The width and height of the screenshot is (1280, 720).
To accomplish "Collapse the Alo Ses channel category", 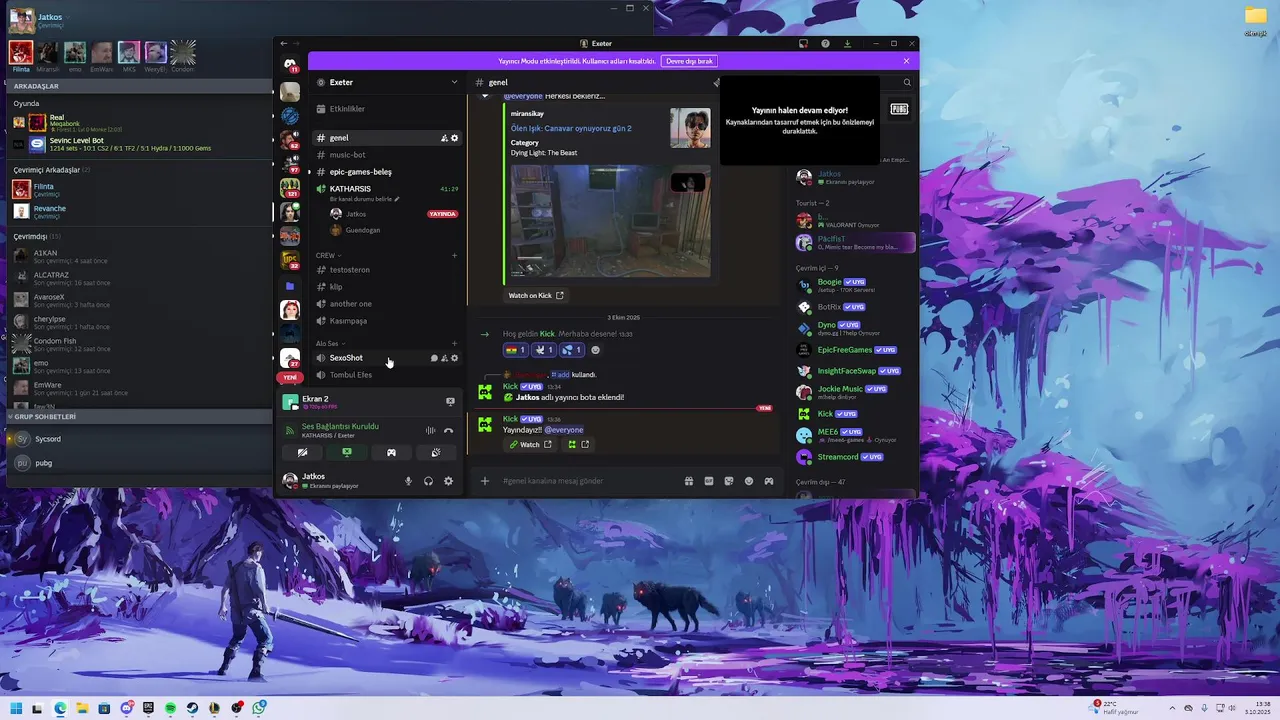I will pyautogui.click(x=330, y=343).
